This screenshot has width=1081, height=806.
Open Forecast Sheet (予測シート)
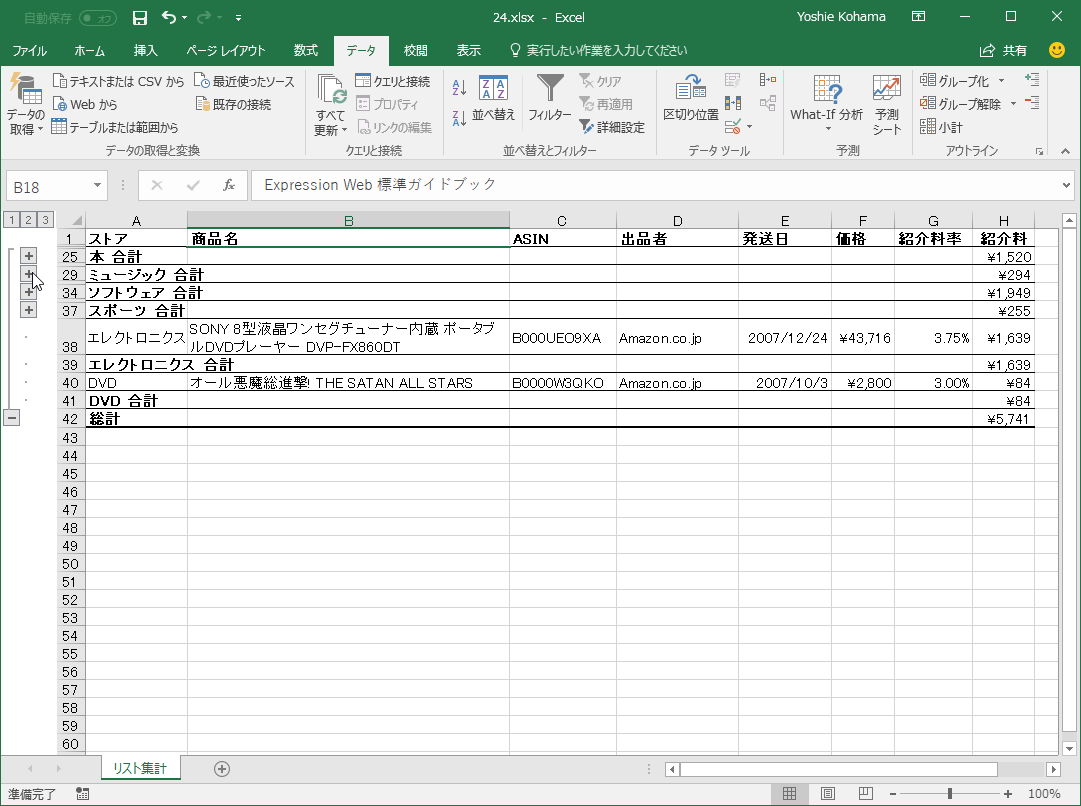(887, 105)
